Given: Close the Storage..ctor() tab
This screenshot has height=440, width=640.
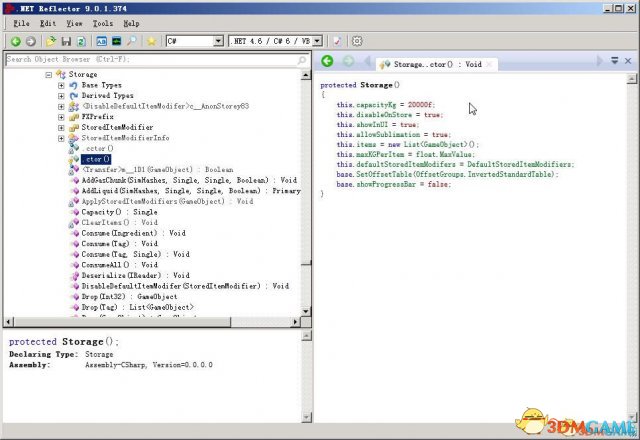Looking at the screenshot, I should click(489, 64).
